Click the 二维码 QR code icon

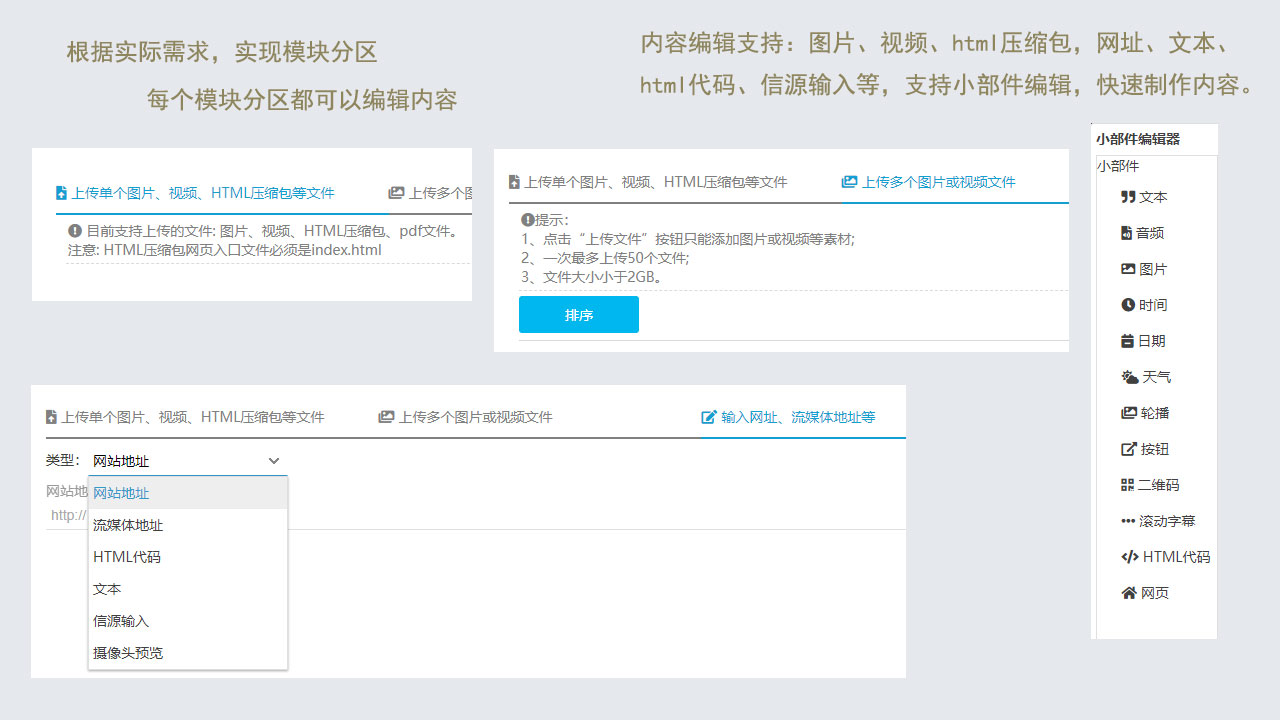[x=1127, y=485]
